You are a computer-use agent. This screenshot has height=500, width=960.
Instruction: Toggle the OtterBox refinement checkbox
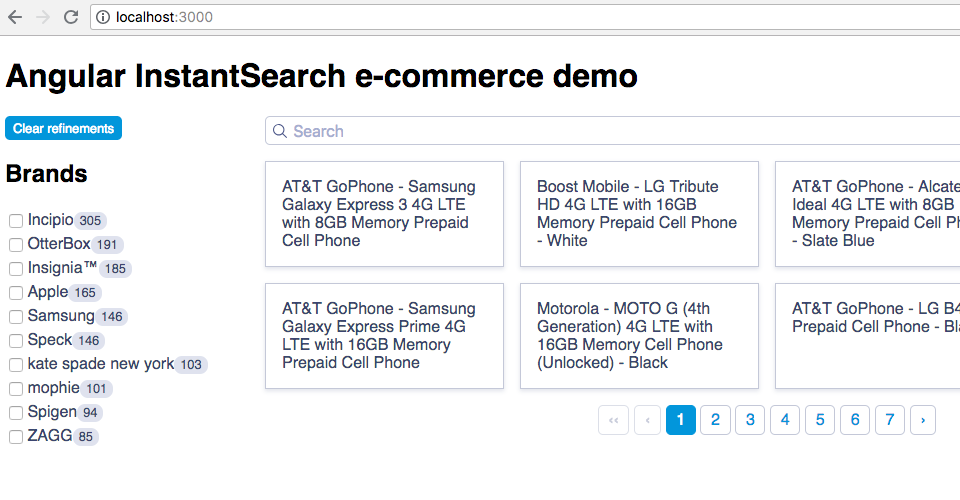tap(16, 245)
